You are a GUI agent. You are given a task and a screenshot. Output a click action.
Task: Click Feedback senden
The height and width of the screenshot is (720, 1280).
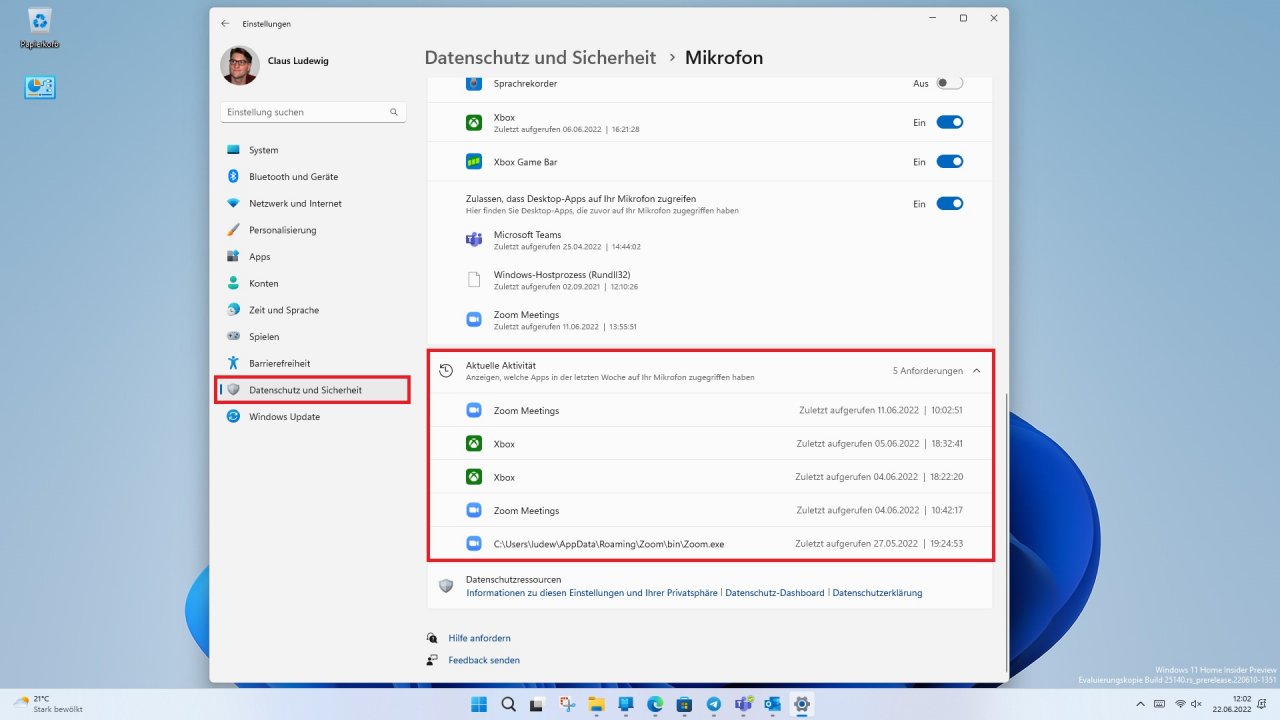[x=484, y=660]
